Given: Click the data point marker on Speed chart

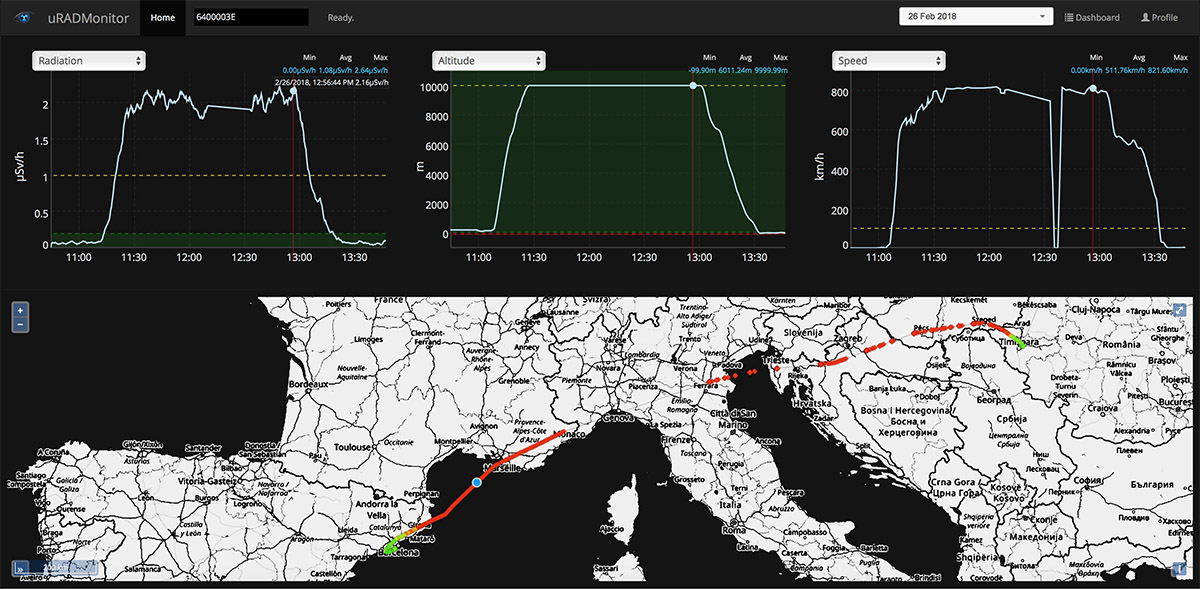Looking at the screenshot, I should click(1093, 89).
